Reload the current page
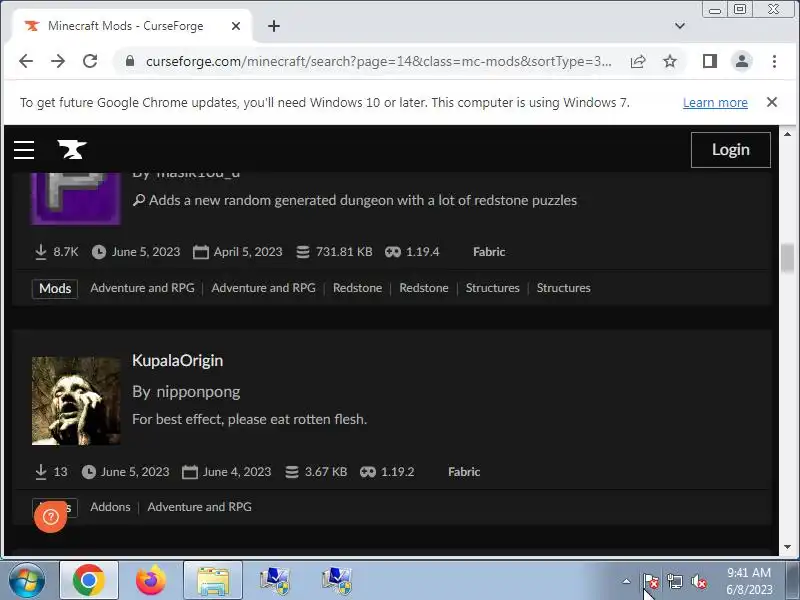Viewport: 800px width, 600px height. tap(90, 62)
